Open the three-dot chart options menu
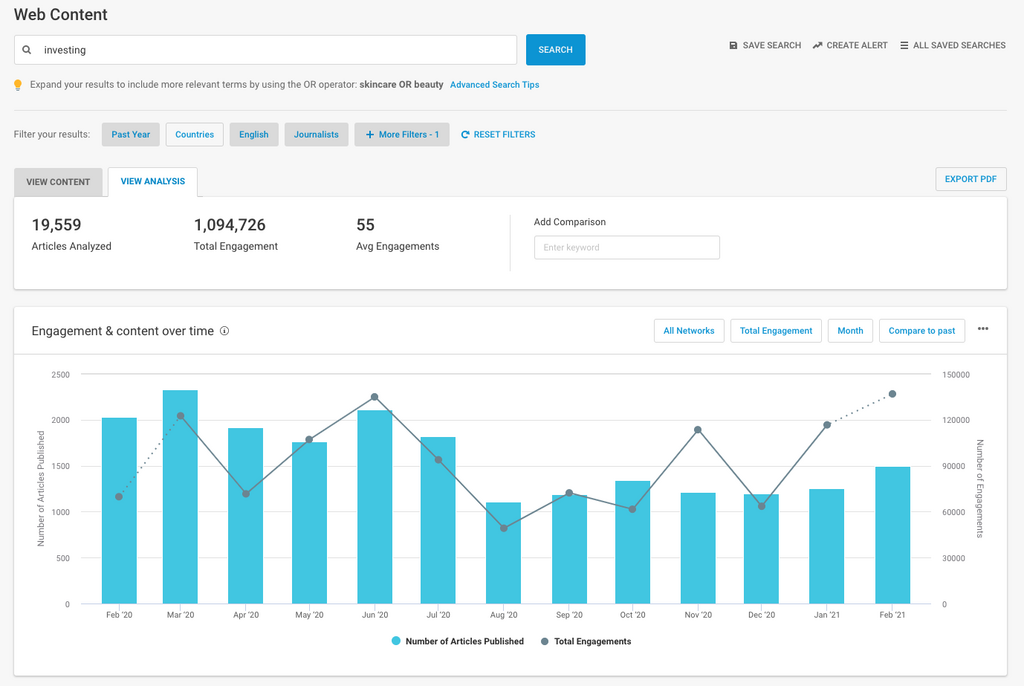 click(x=983, y=329)
